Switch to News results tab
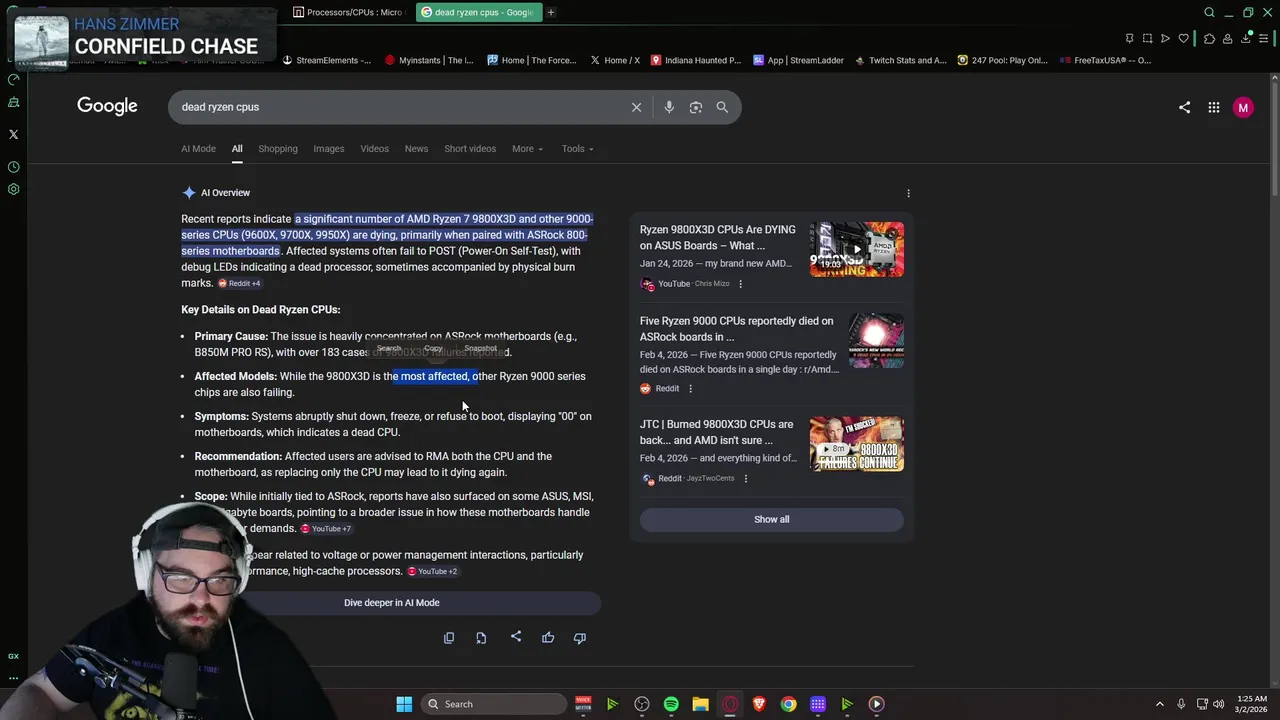Image resolution: width=1280 pixels, height=720 pixels. [x=416, y=149]
